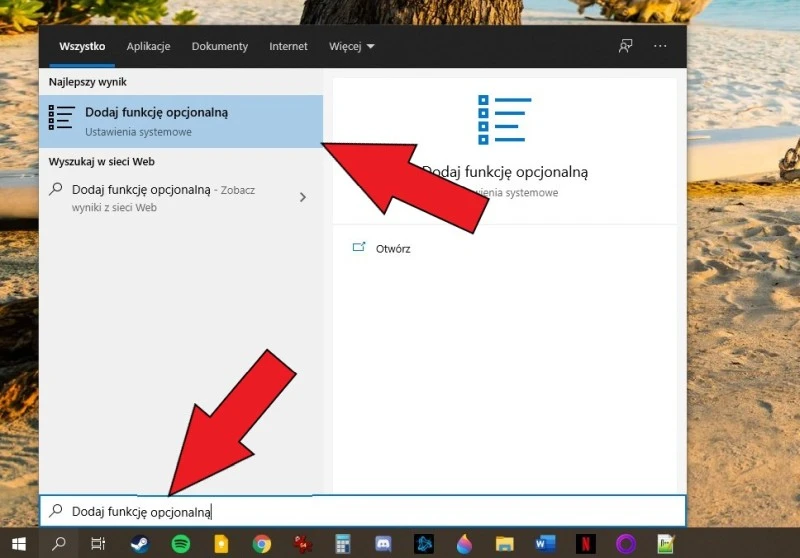800x558 pixels.
Task: Open Netflix from the taskbar
Action: (x=586, y=544)
